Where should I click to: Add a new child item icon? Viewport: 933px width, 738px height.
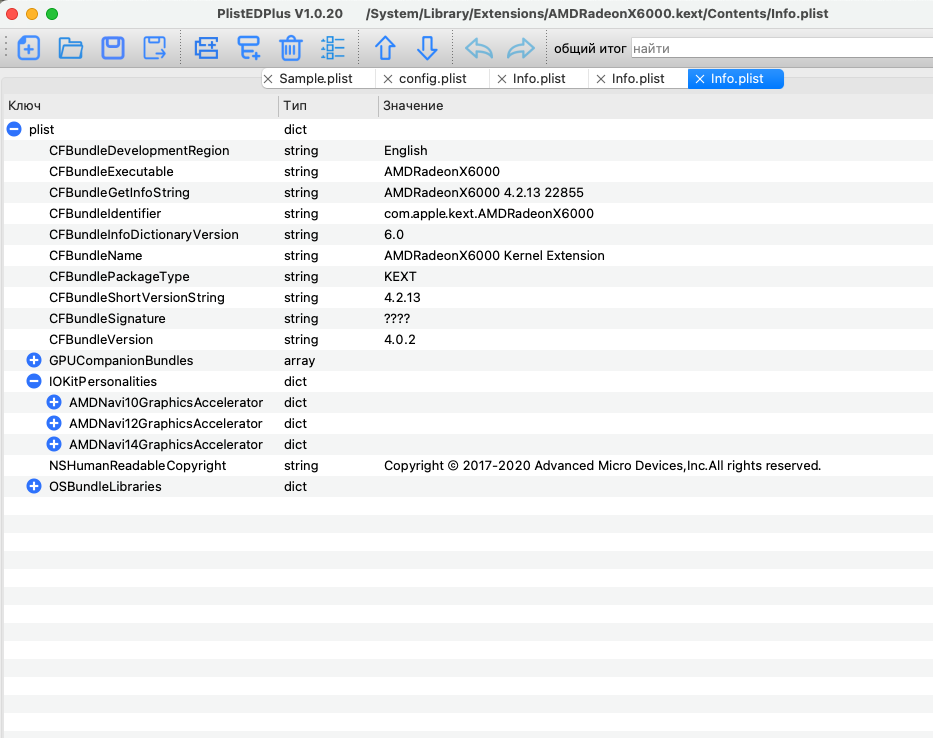tap(249, 48)
